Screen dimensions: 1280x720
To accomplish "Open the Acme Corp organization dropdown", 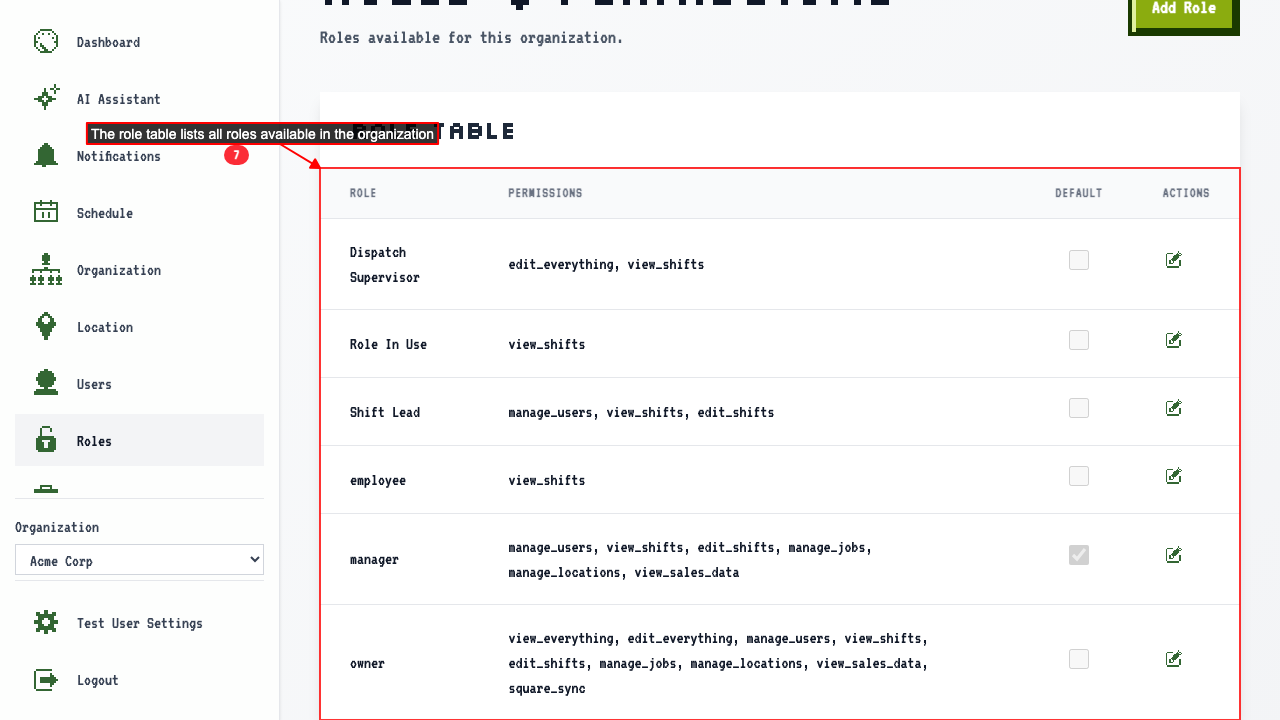I will pos(139,560).
